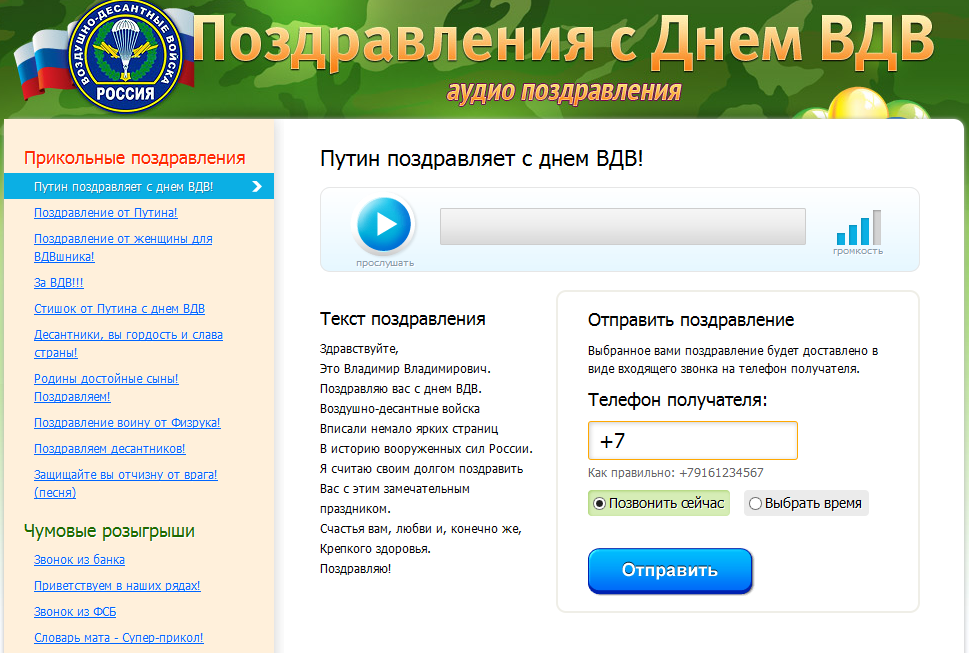
Task: Open 'Словарь мата - Супер-прикол!' link
Action: pos(119,638)
